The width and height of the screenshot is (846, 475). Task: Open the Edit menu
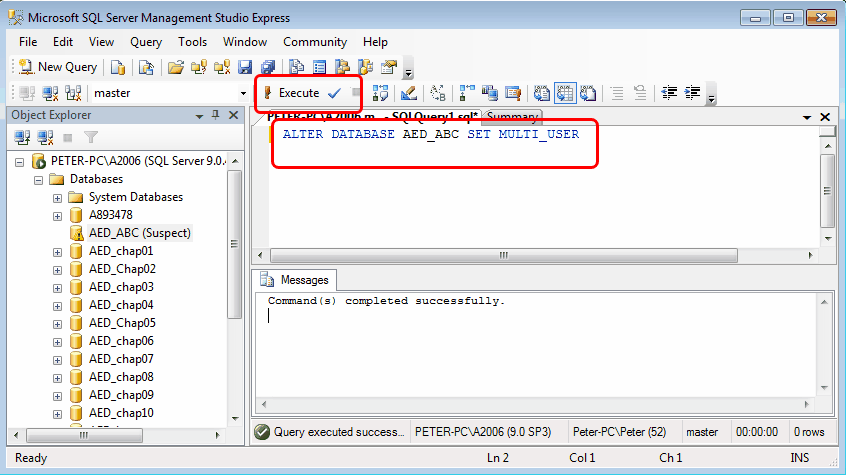click(63, 42)
